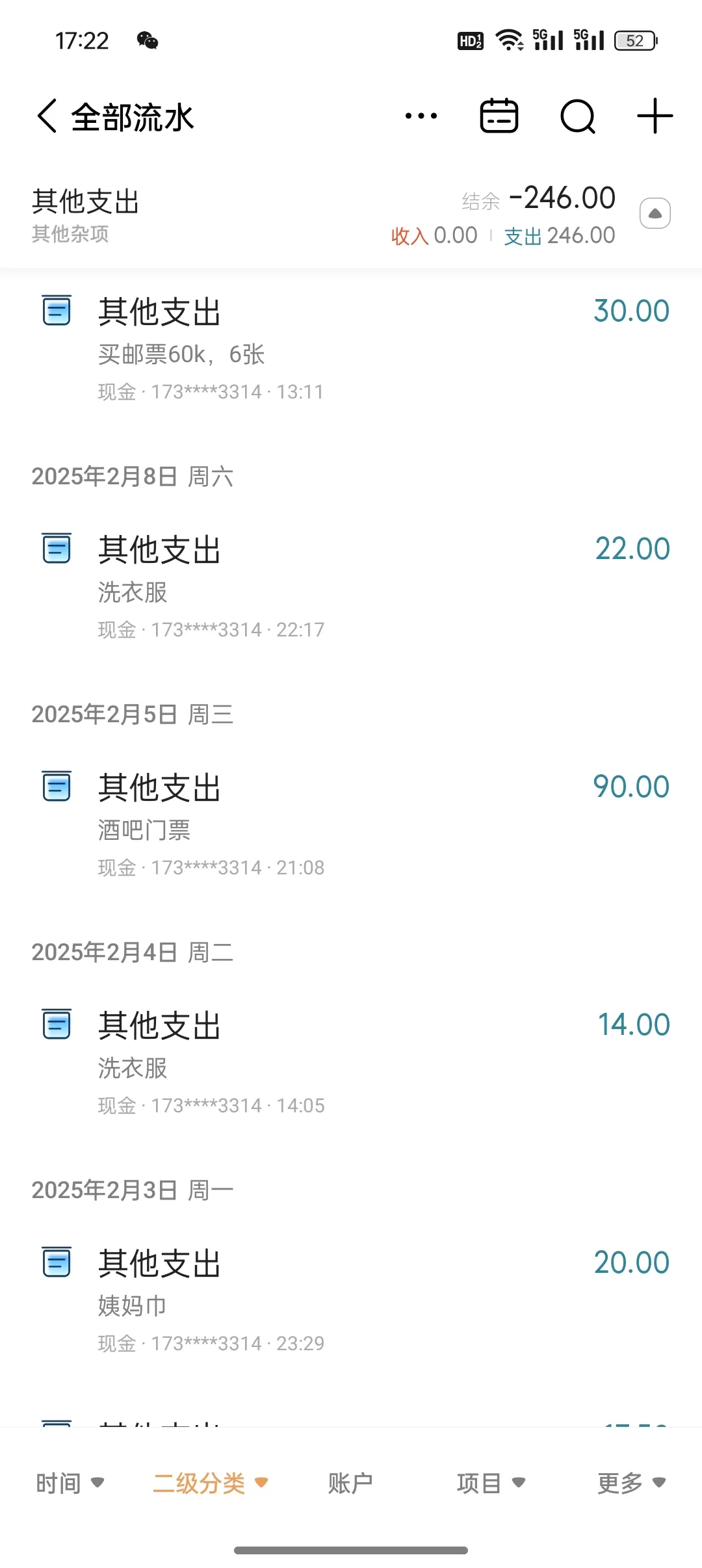Open the three-dot more options menu
This screenshot has width=702, height=1568.
click(421, 117)
